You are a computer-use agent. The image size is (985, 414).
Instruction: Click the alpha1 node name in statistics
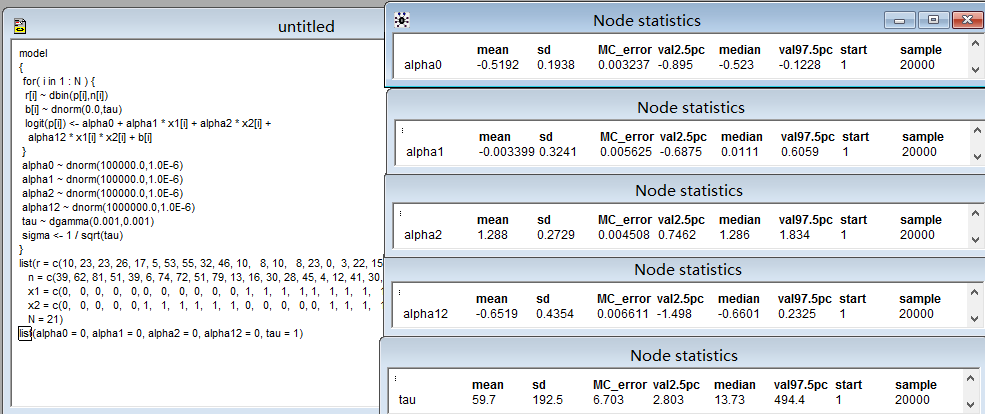[425, 151]
